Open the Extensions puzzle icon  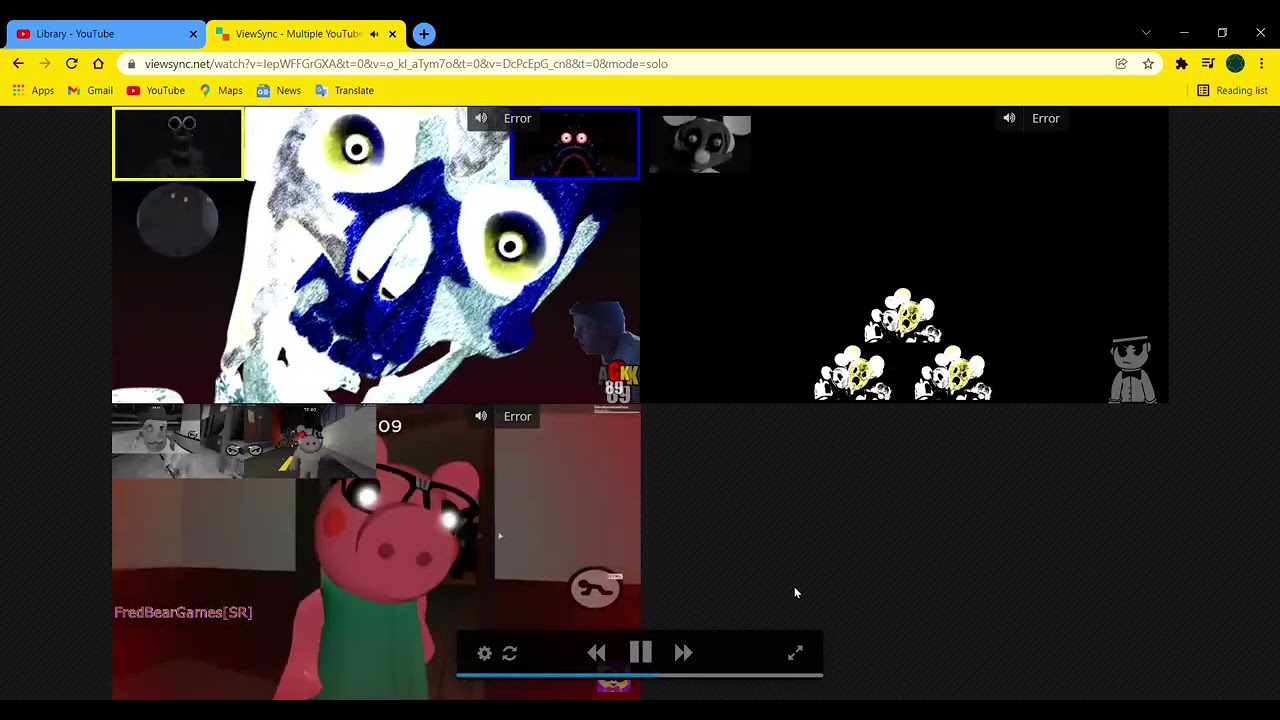click(1181, 64)
